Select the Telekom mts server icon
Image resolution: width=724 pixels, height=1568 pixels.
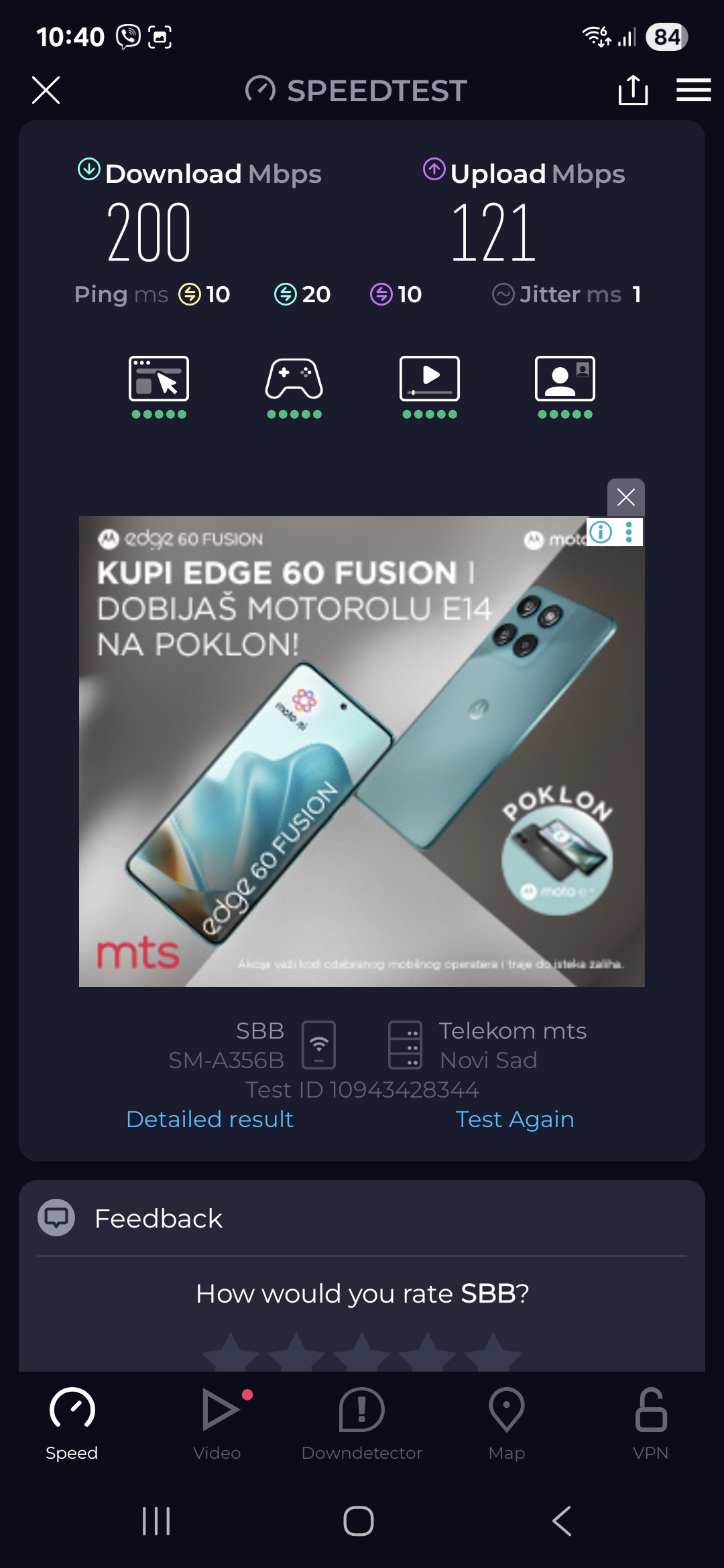pyautogui.click(x=406, y=1045)
